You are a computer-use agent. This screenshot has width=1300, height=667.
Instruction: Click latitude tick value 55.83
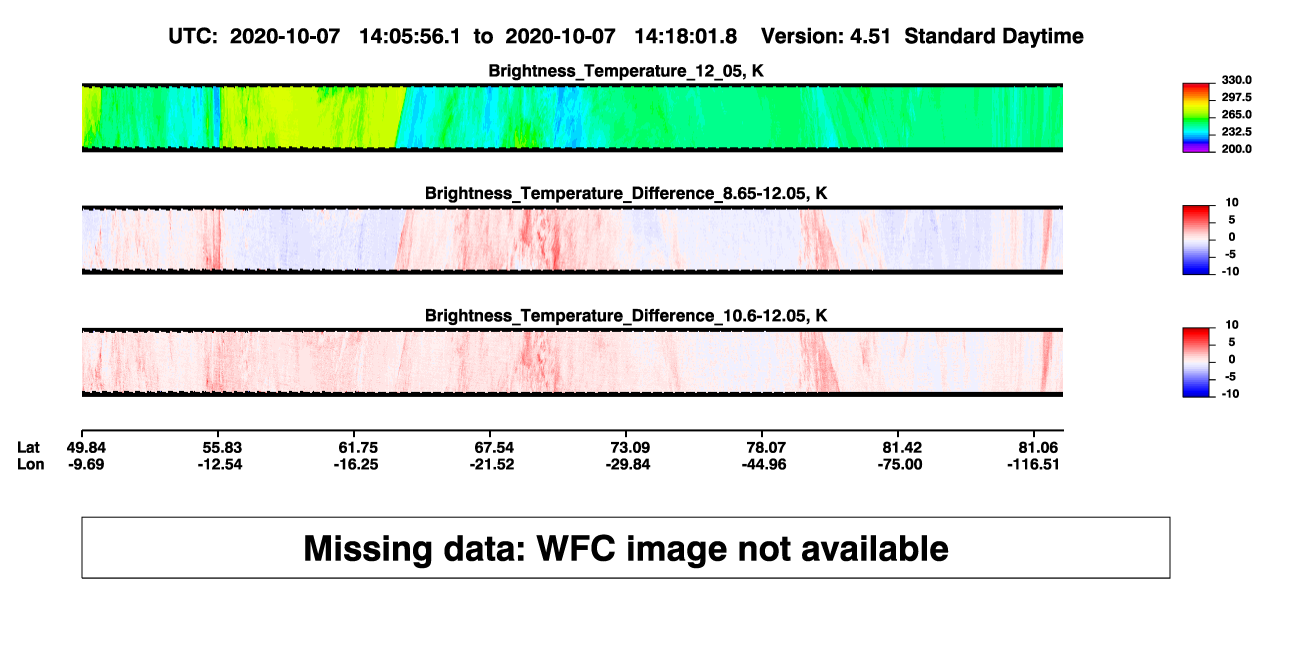click(x=222, y=448)
